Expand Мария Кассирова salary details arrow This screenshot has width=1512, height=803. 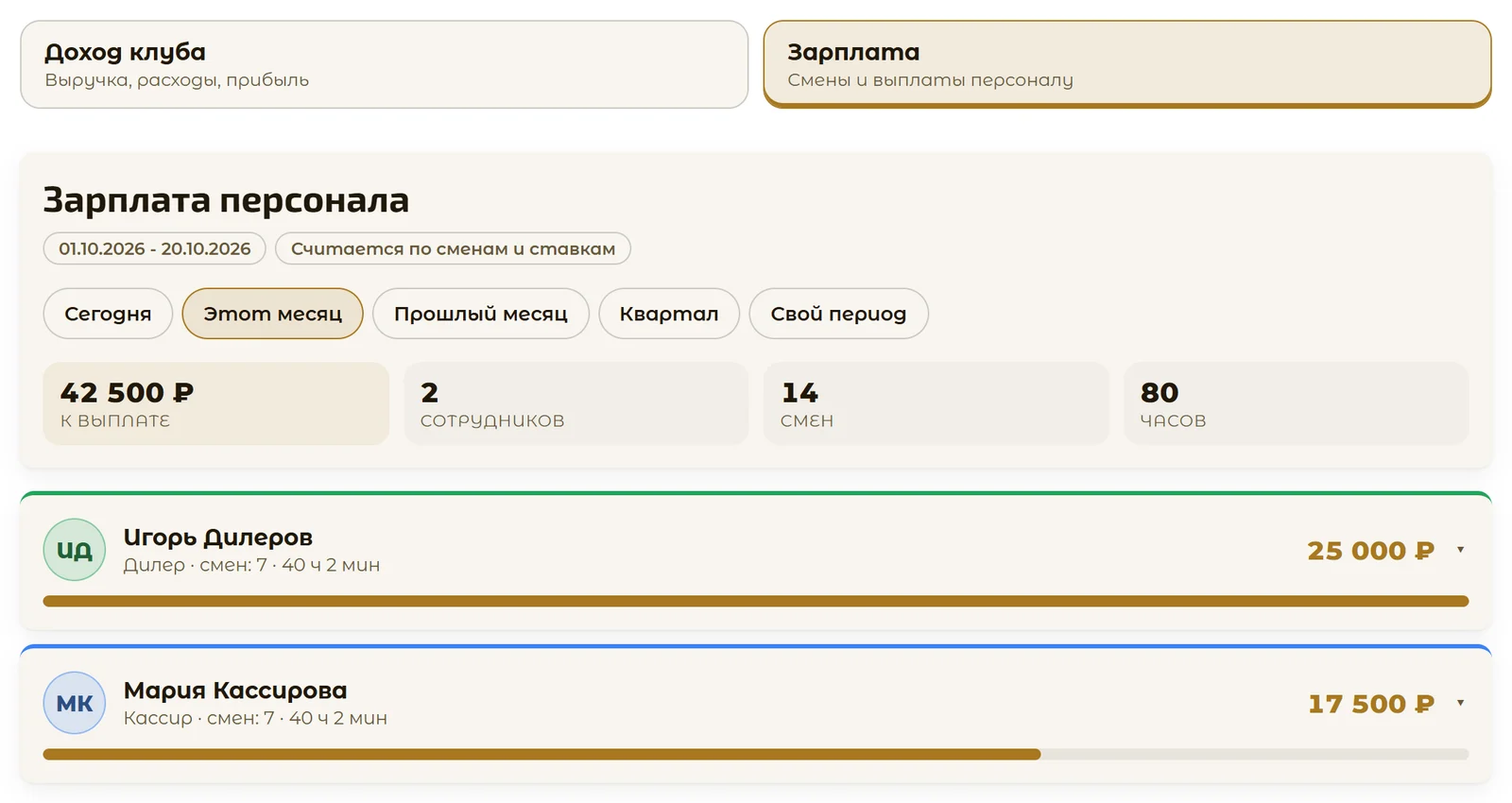pos(1460,703)
